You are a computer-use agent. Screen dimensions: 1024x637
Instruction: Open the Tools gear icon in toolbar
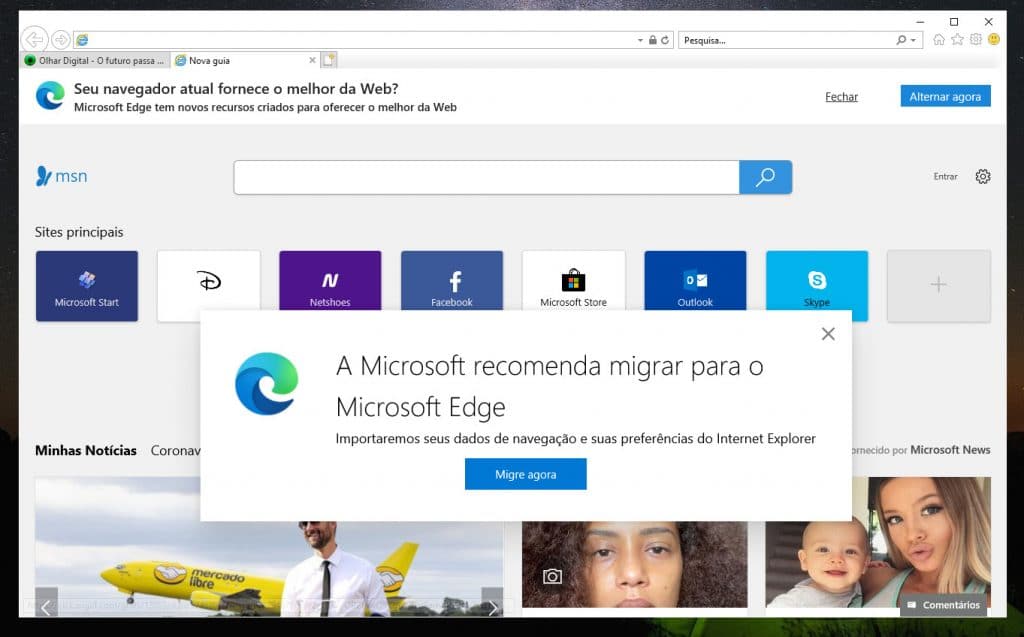[x=976, y=39]
